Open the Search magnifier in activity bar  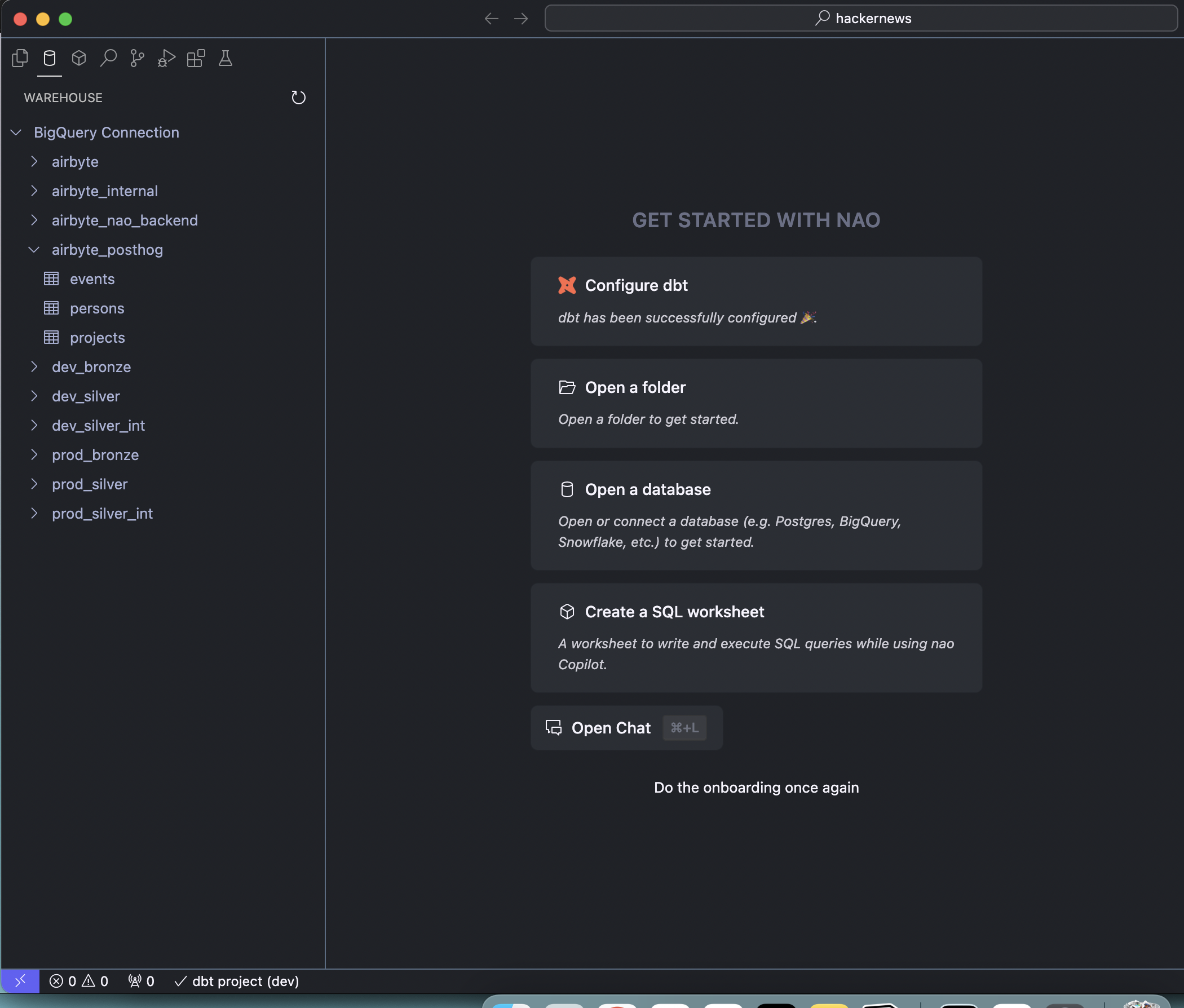pos(109,58)
